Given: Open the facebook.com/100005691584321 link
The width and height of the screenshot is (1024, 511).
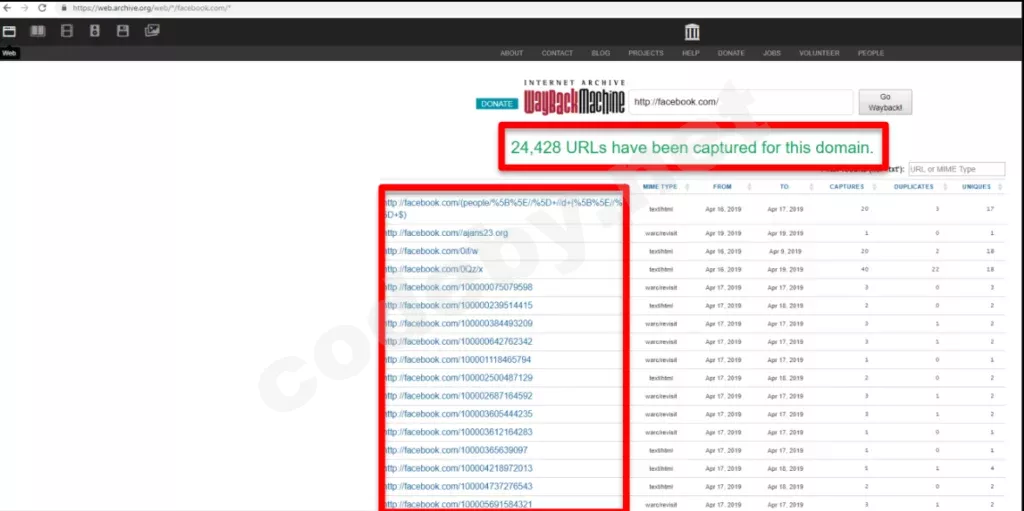Looking at the screenshot, I should (x=458, y=504).
